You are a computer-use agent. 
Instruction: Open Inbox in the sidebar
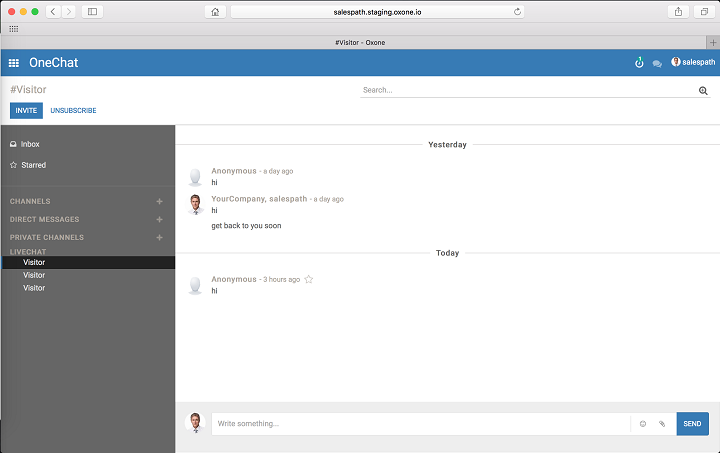[25, 144]
